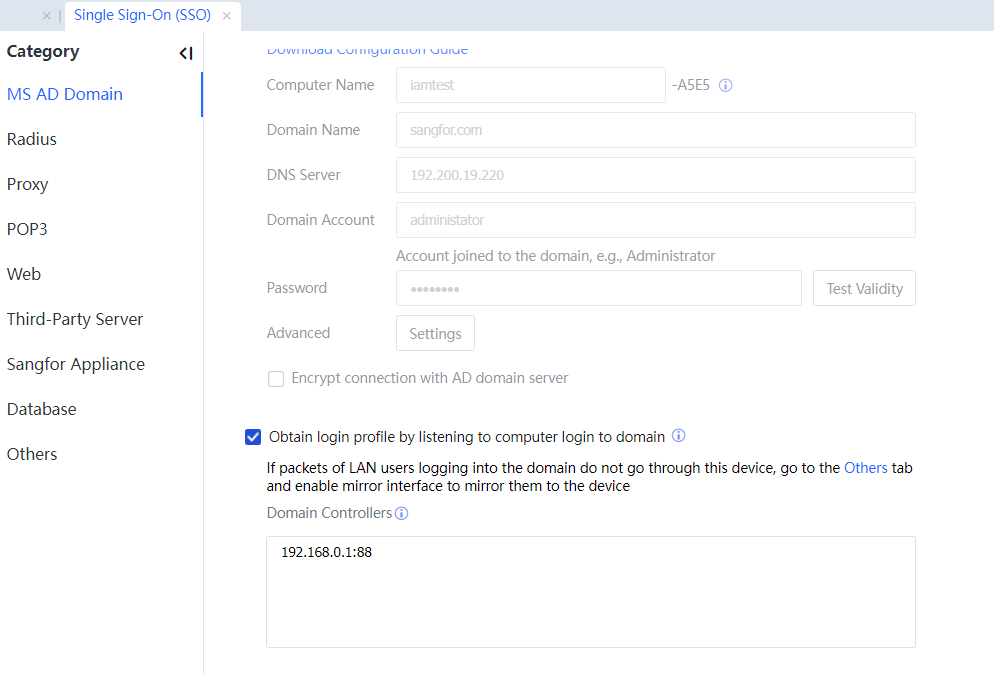This screenshot has width=994, height=674.
Task: Open the Radius category
Action: pos(32,139)
